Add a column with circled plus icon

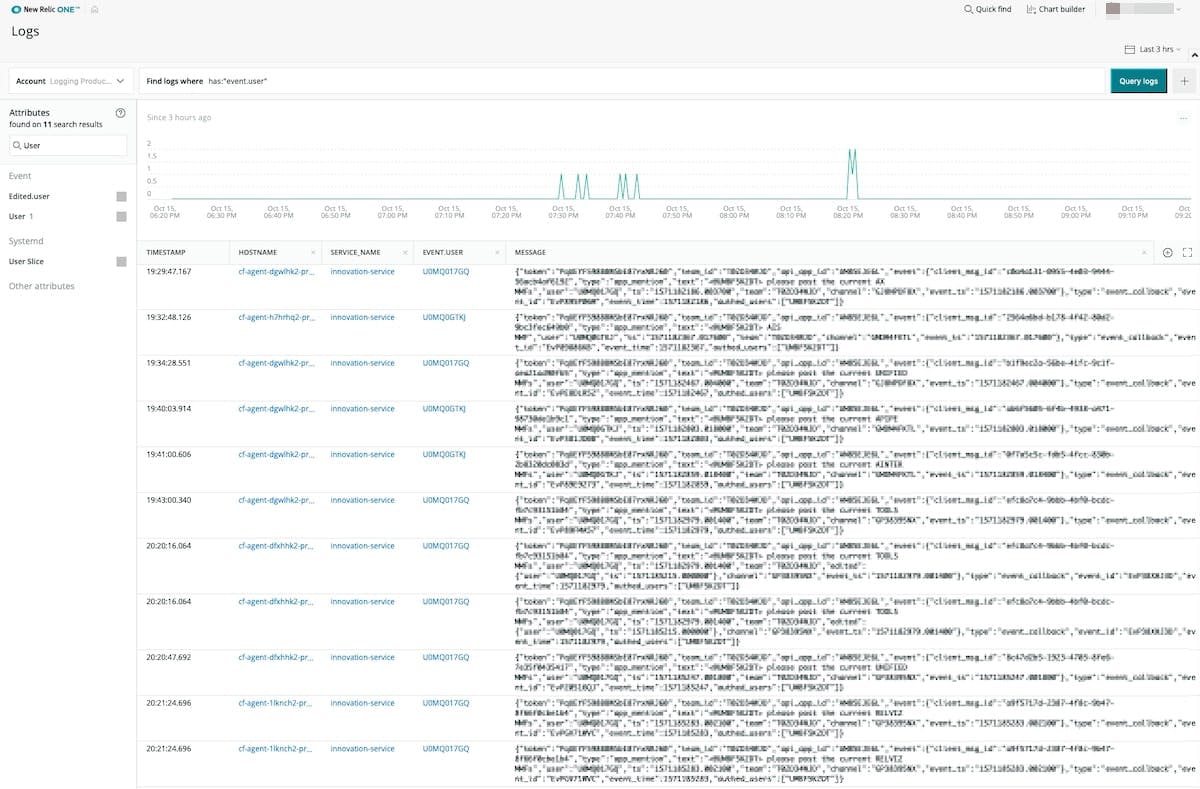click(x=1168, y=253)
